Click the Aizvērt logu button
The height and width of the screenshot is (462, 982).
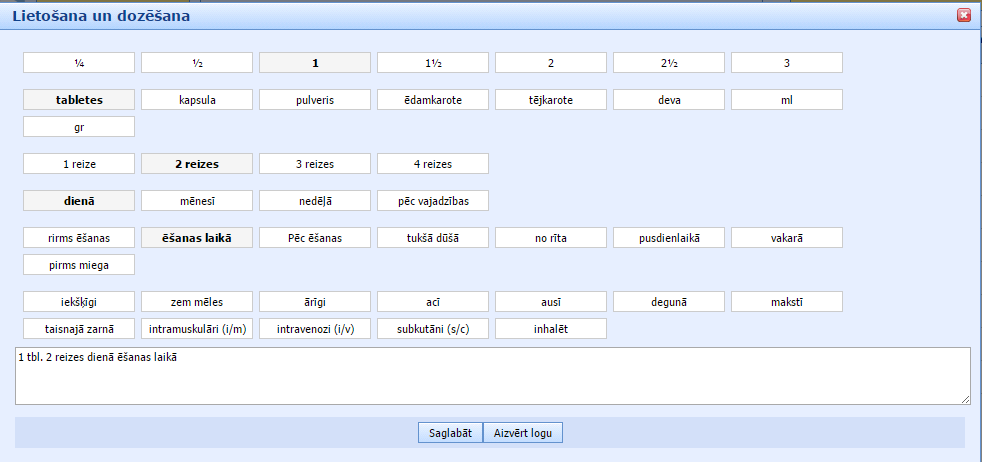(523, 433)
